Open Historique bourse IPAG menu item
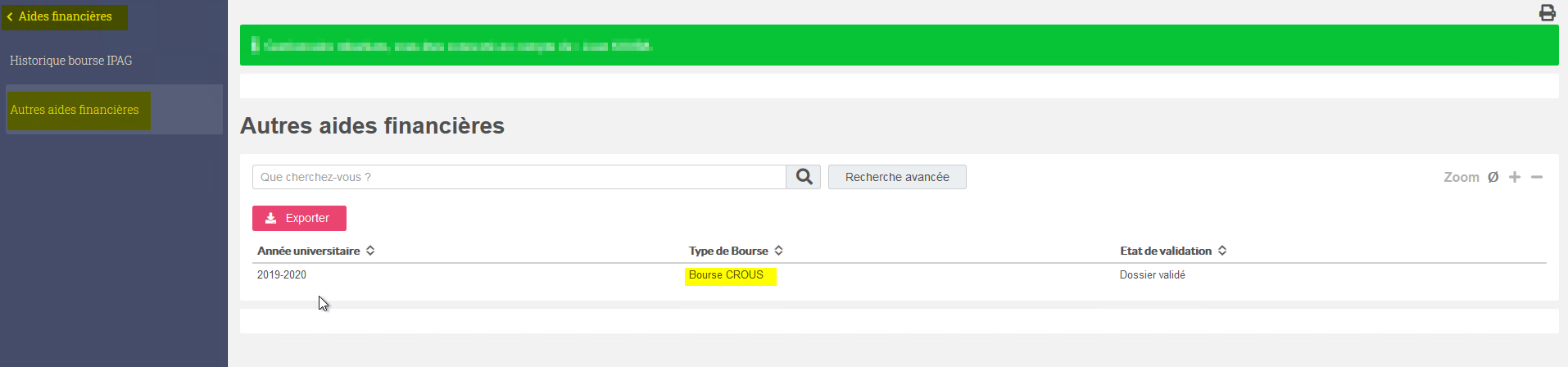1568x367 pixels. pyautogui.click(x=70, y=61)
